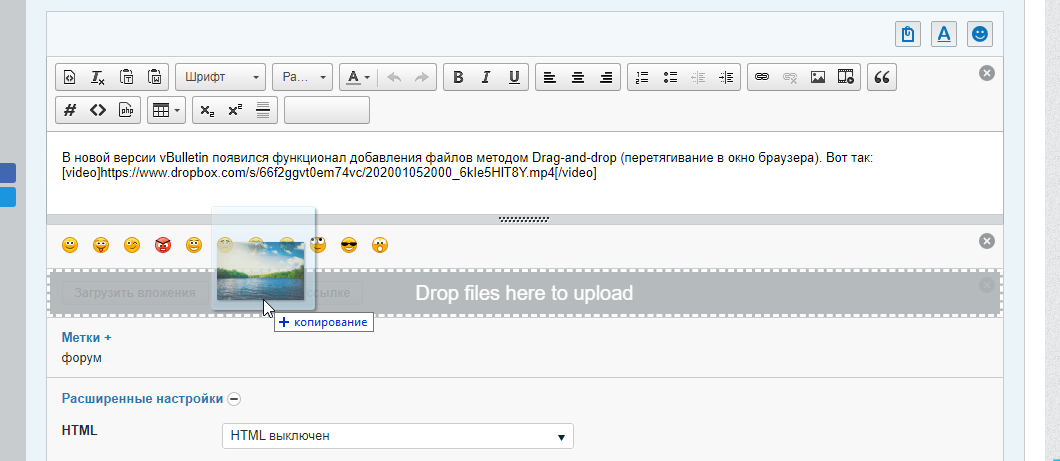Toggle underline text formatting
This screenshot has height=461, width=1060.
[514, 77]
